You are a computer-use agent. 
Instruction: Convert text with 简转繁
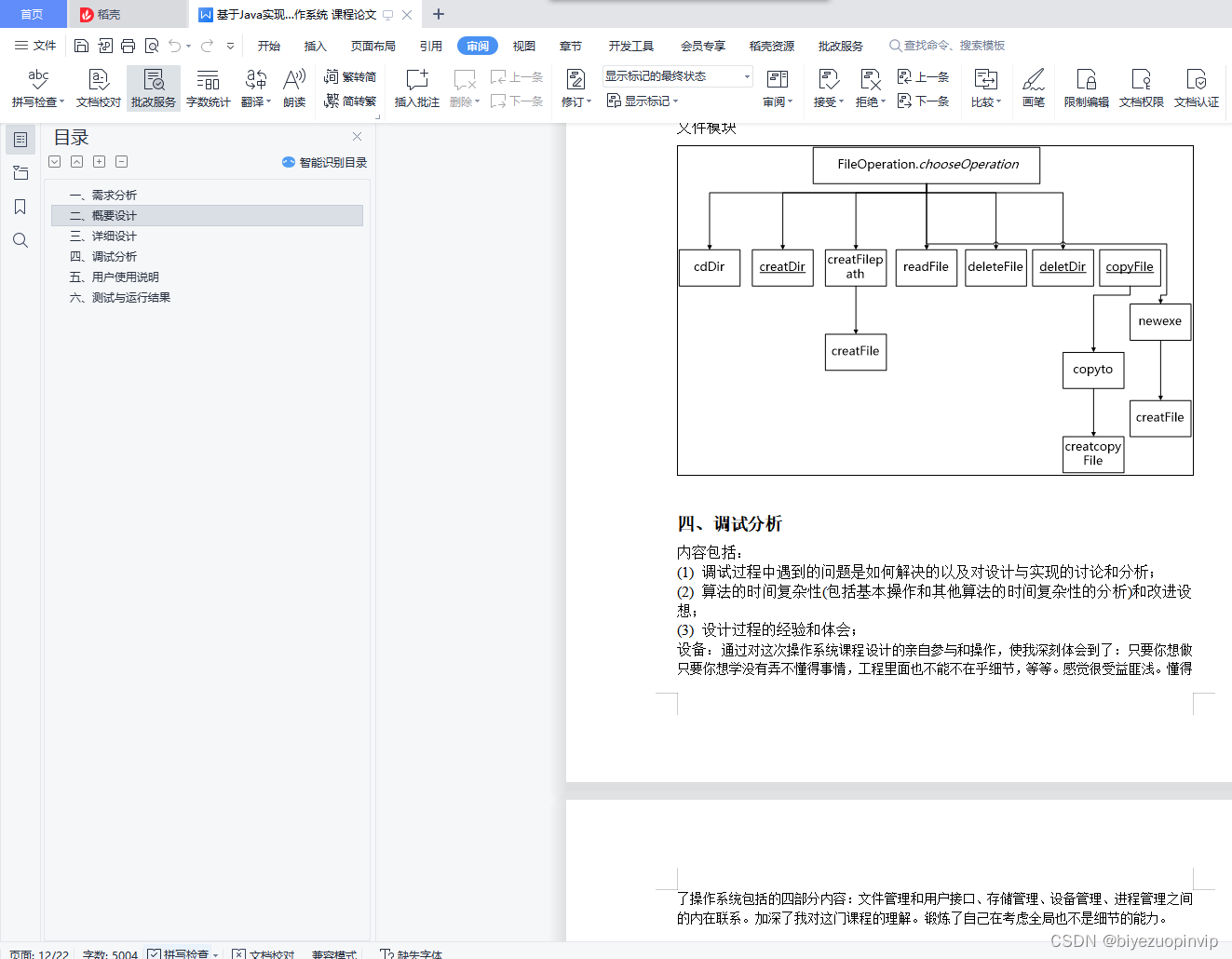tap(350, 101)
